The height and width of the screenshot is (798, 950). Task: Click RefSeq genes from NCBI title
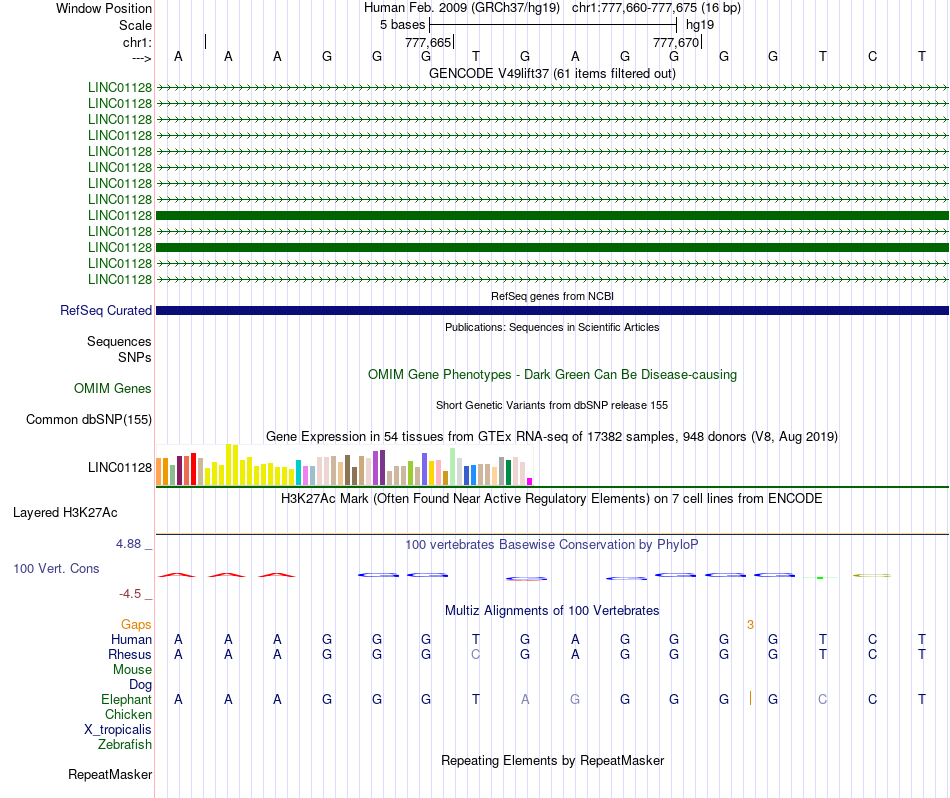coord(552,296)
